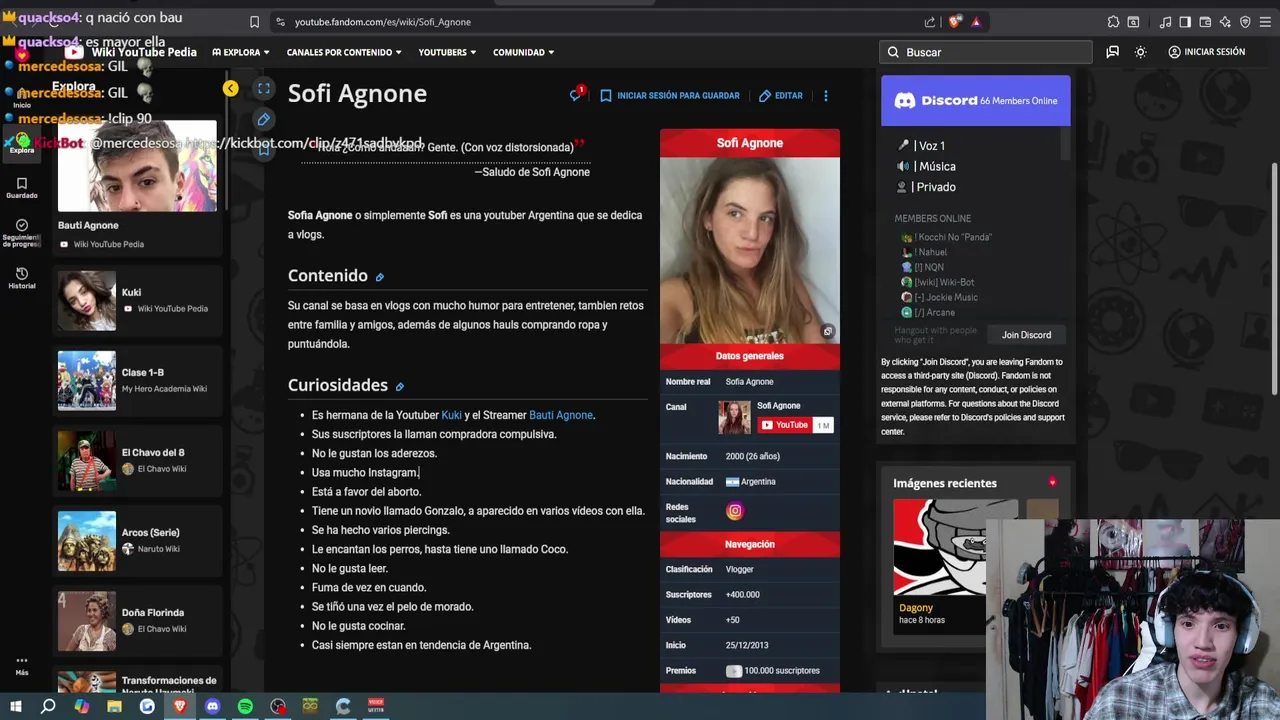Click the page vertical scrollbar
1280x720 pixels.
(x=1273, y=280)
